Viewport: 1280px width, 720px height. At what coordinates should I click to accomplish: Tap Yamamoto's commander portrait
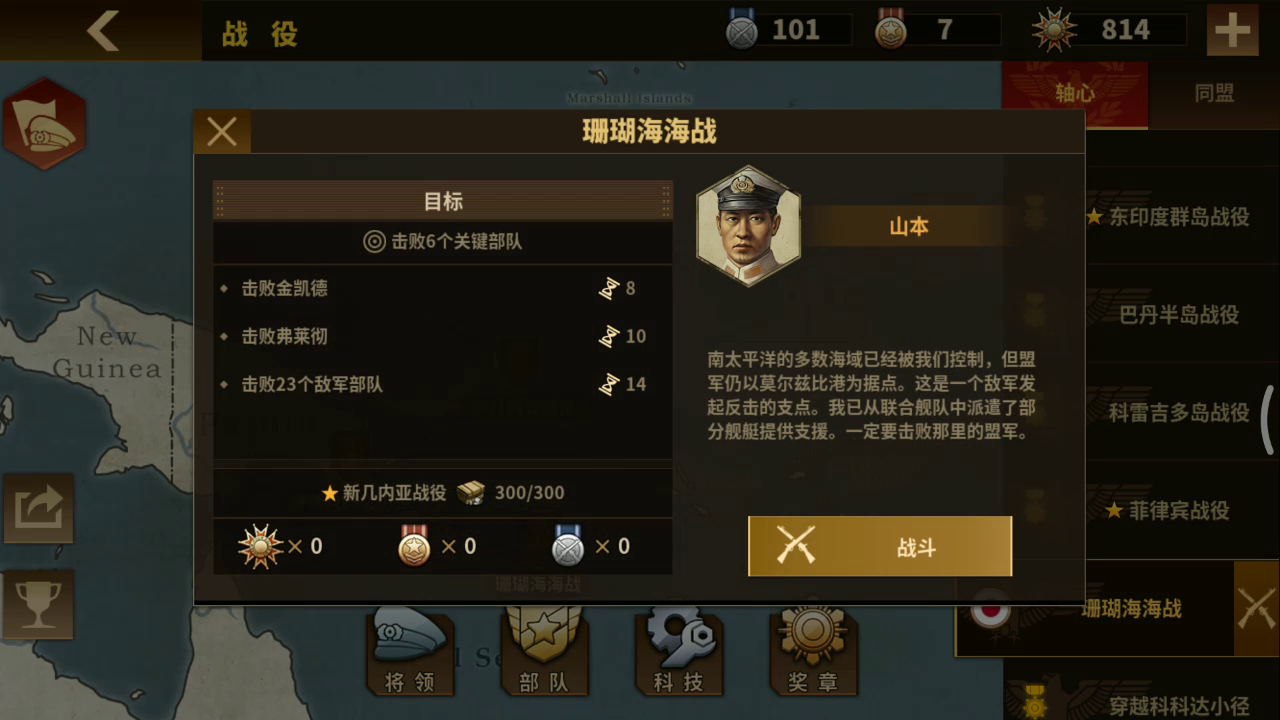click(x=749, y=226)
